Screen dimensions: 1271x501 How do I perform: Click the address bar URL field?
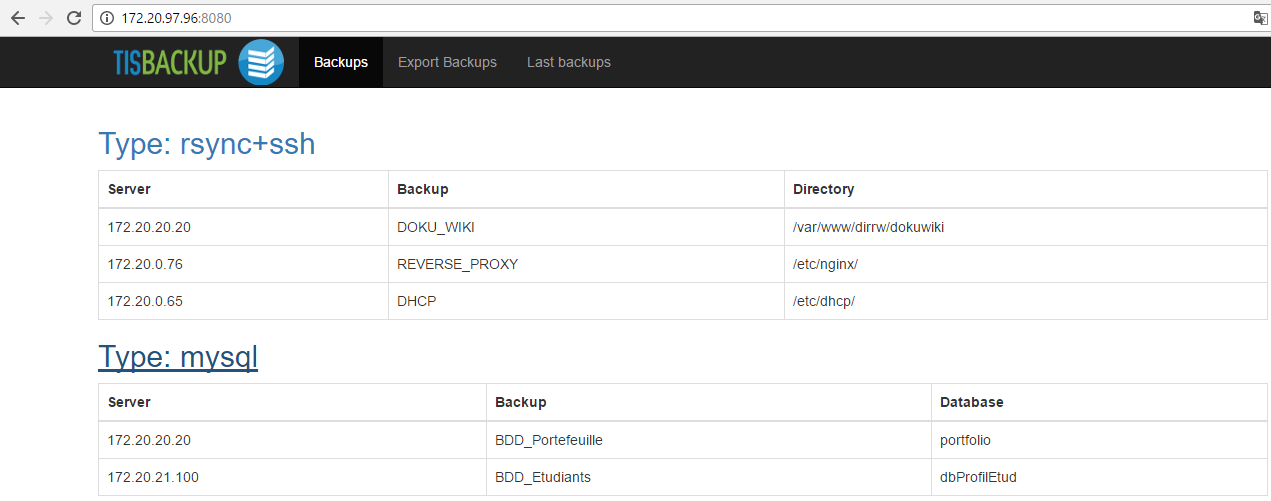pos(600,18)
